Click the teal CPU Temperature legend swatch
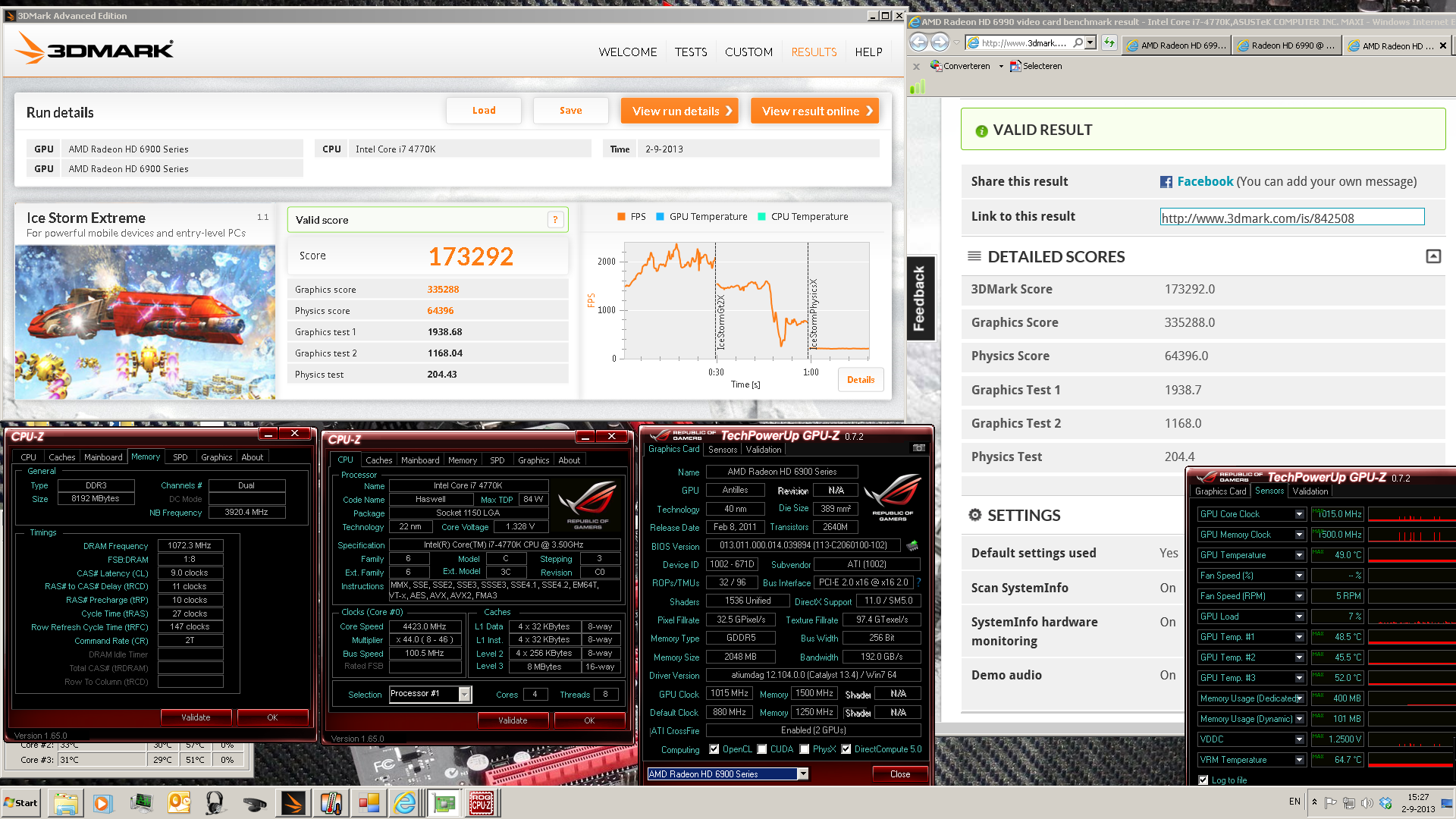 [761, 217]
